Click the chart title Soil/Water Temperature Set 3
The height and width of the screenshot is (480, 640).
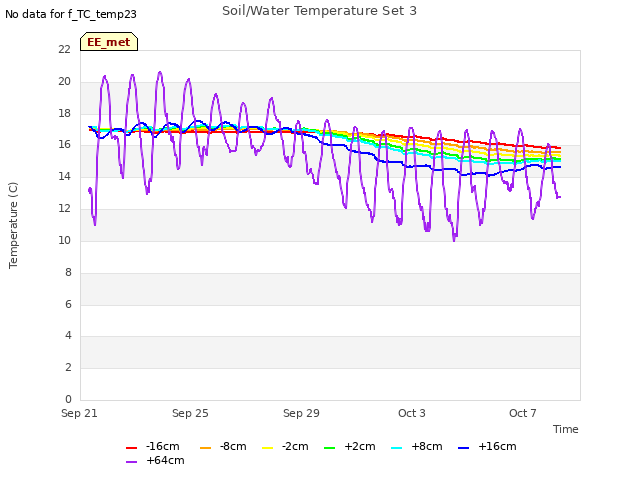[x=319, y=11]
